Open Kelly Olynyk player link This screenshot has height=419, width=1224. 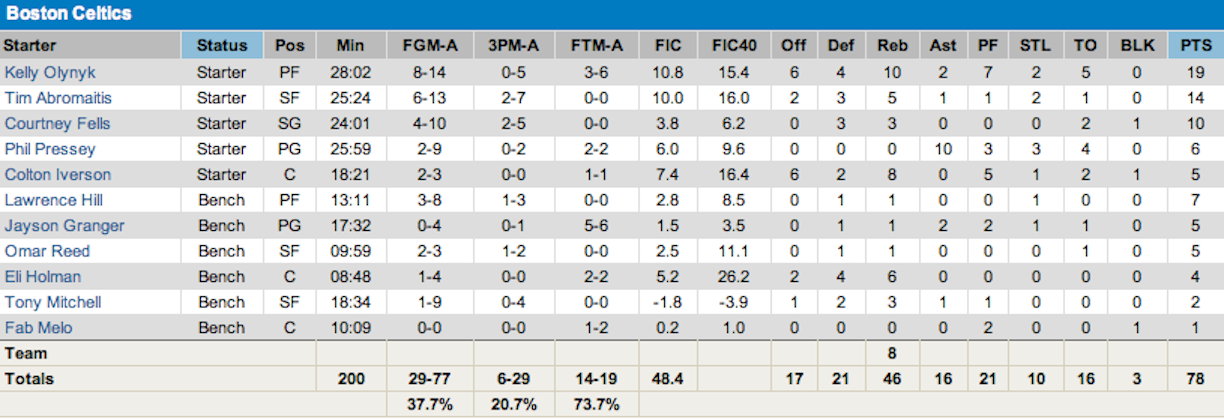point(49,72)
